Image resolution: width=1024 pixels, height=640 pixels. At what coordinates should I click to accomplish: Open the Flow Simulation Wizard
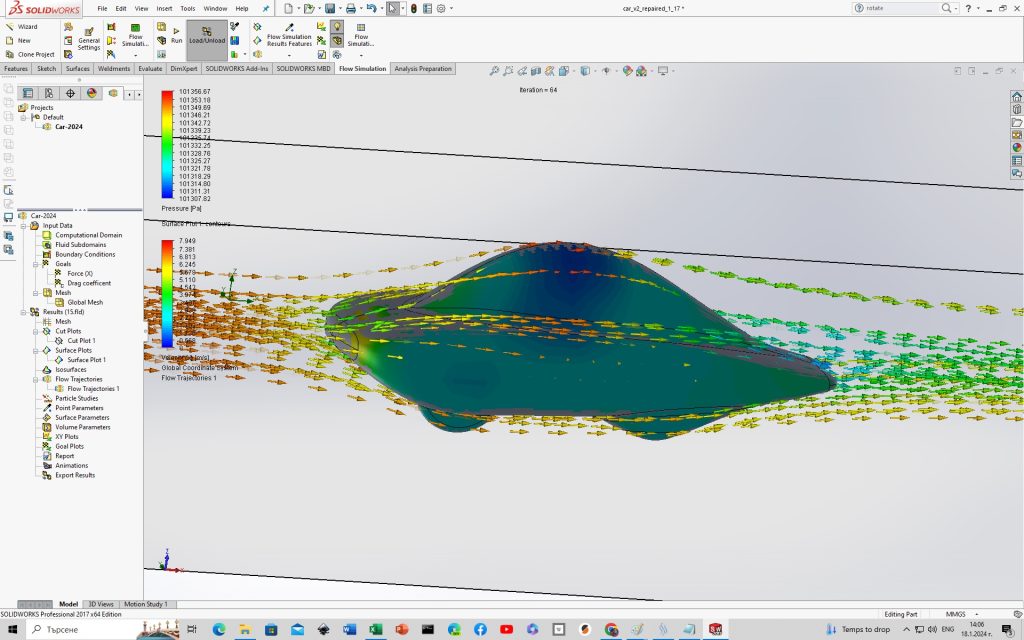click(x=22, y=27)
